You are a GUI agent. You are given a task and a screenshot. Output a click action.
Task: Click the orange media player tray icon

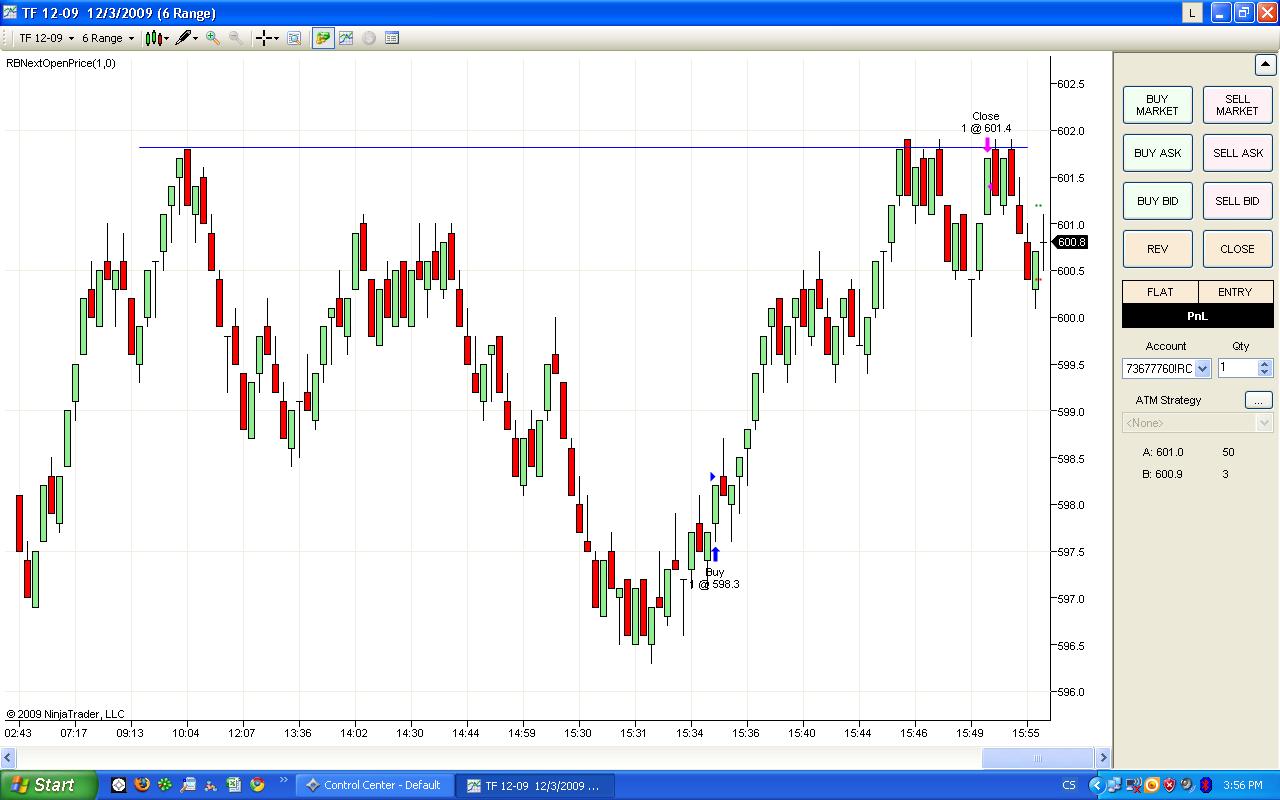1153,785
